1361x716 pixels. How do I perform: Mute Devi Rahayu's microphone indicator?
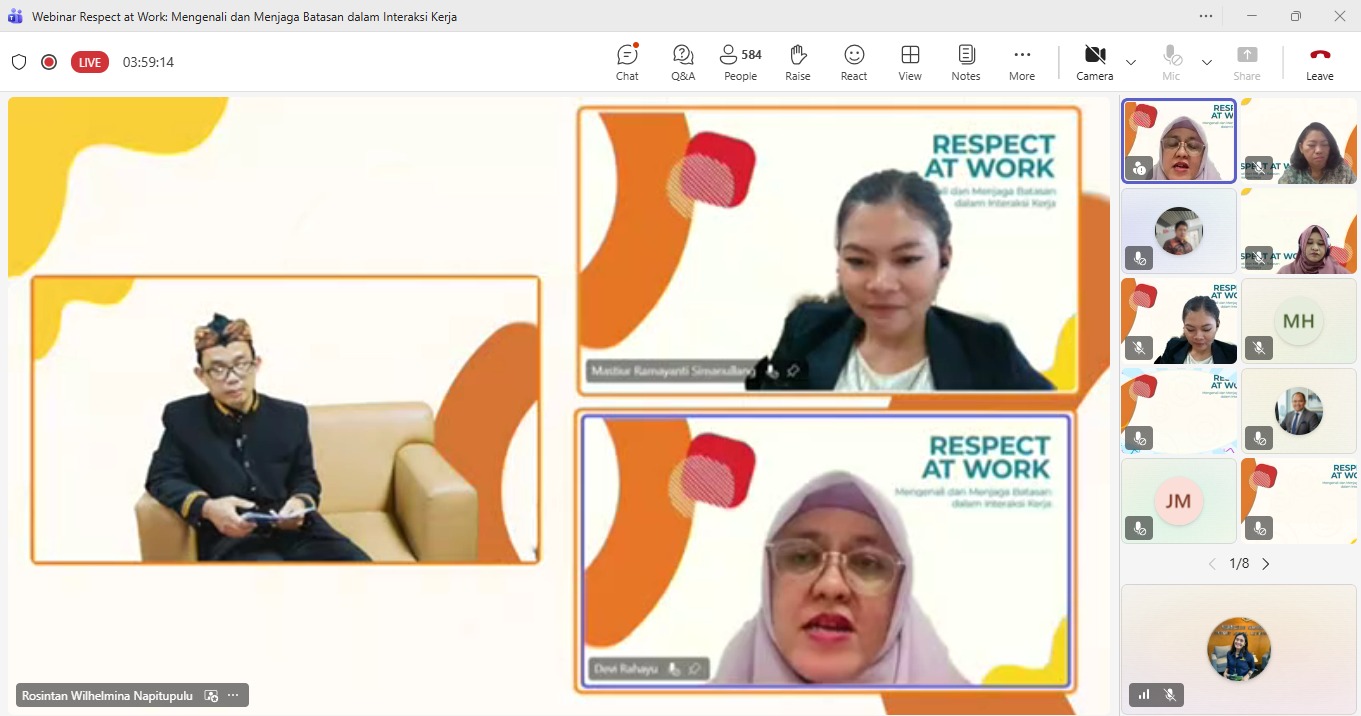(x=670, y=669)
